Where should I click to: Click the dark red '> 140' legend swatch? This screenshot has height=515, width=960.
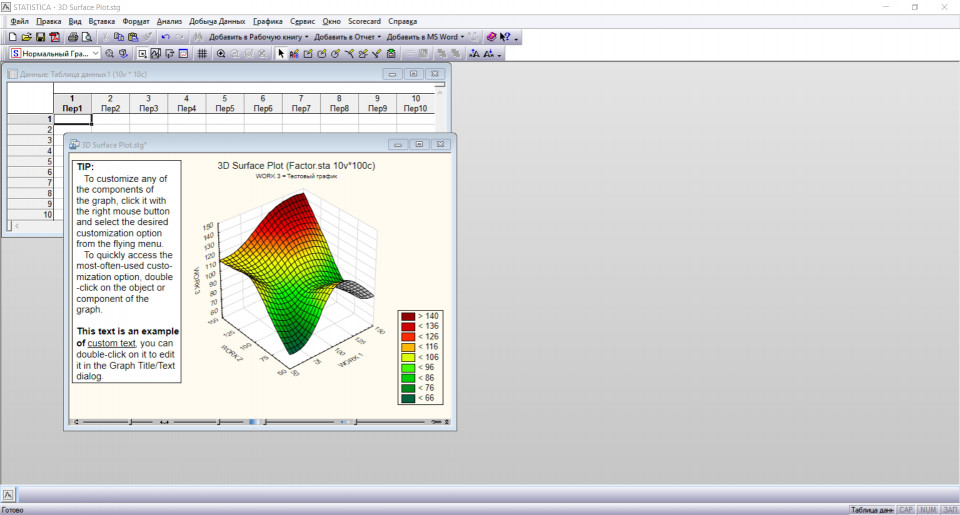(x=408, y=316)
